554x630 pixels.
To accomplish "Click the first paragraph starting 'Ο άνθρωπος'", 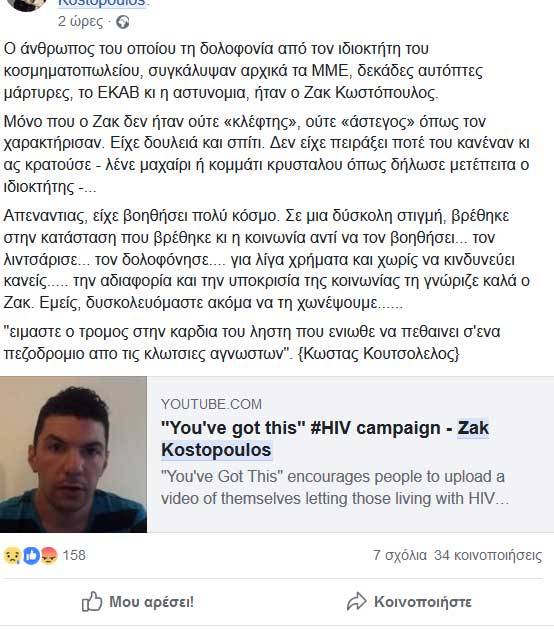I will pos(243,71).
